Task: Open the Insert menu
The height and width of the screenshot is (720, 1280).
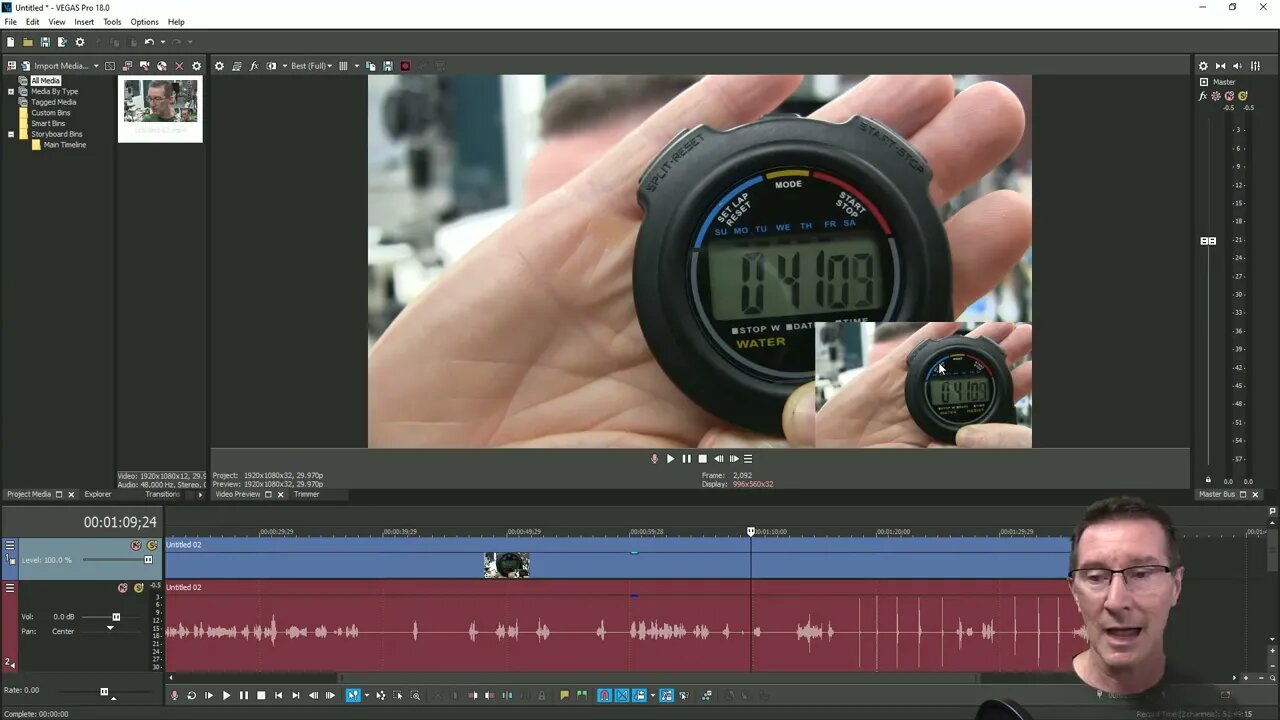Action: 84,22
